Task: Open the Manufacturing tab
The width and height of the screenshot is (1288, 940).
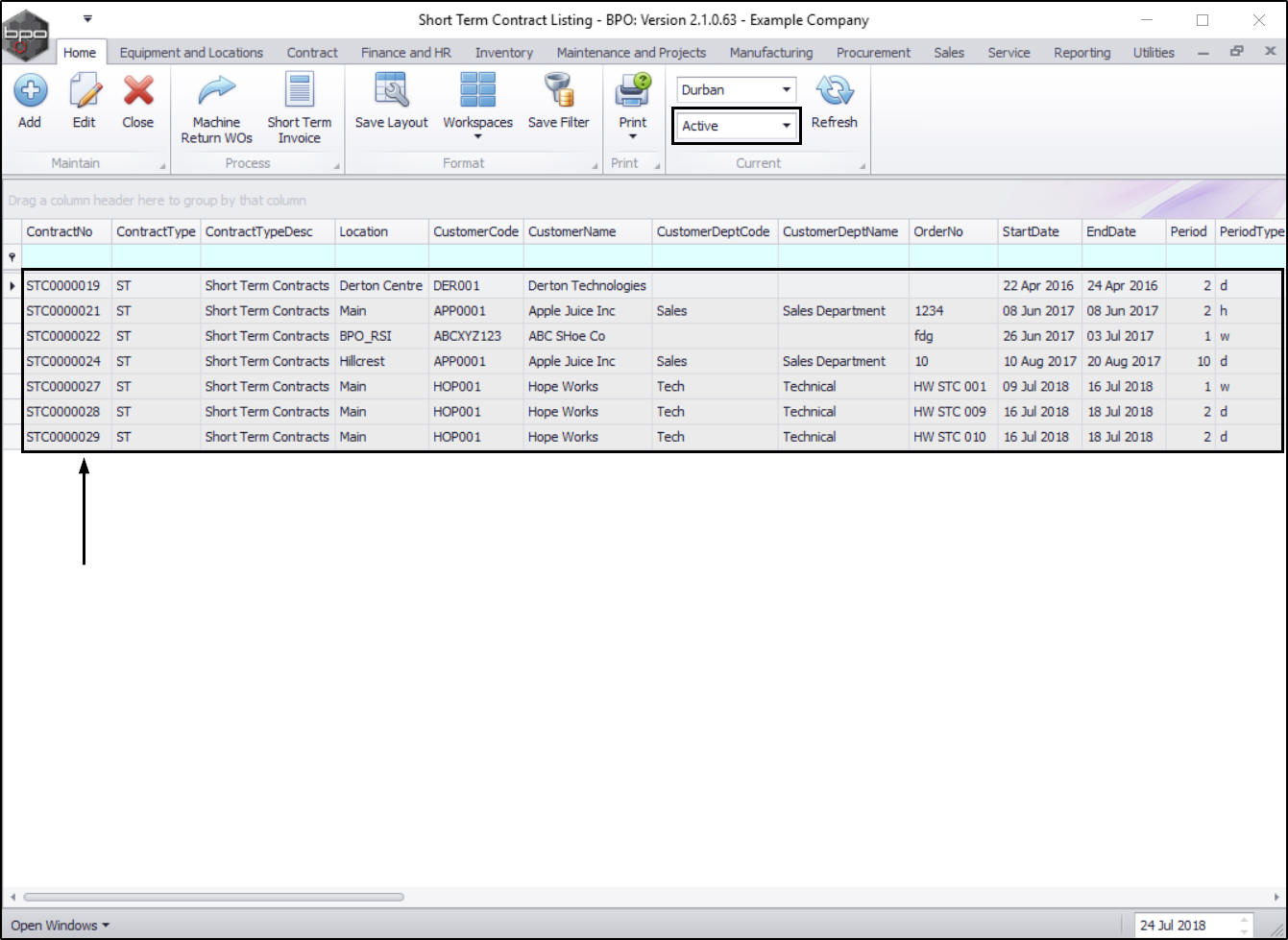Action: tap(771, 53)
